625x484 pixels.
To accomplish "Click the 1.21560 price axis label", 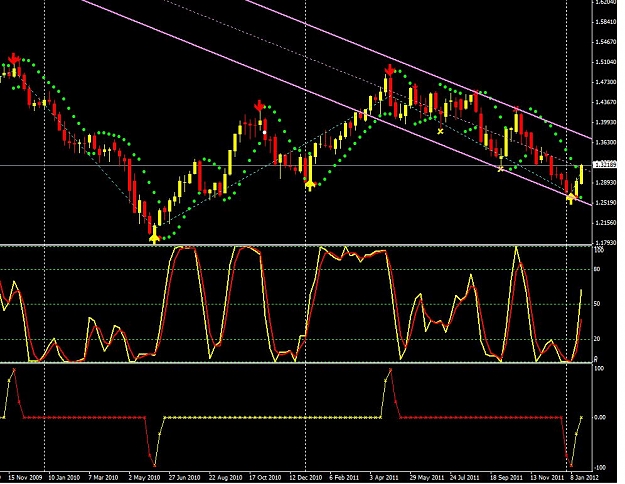I will click(x=606, y=223).
